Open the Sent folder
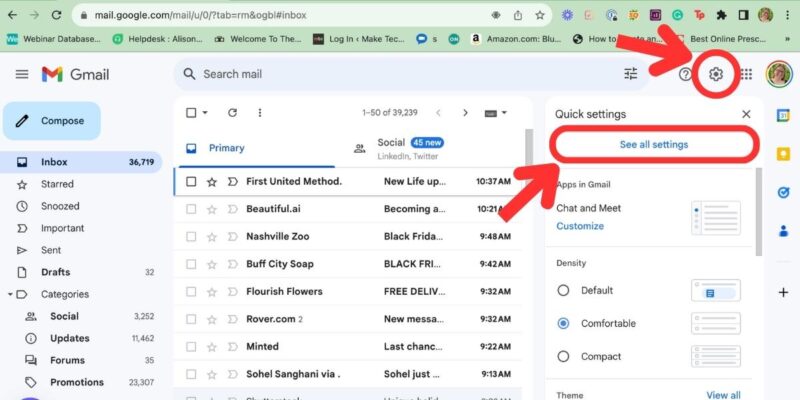Viewport: 800px width, 400px height. (82, 251)
